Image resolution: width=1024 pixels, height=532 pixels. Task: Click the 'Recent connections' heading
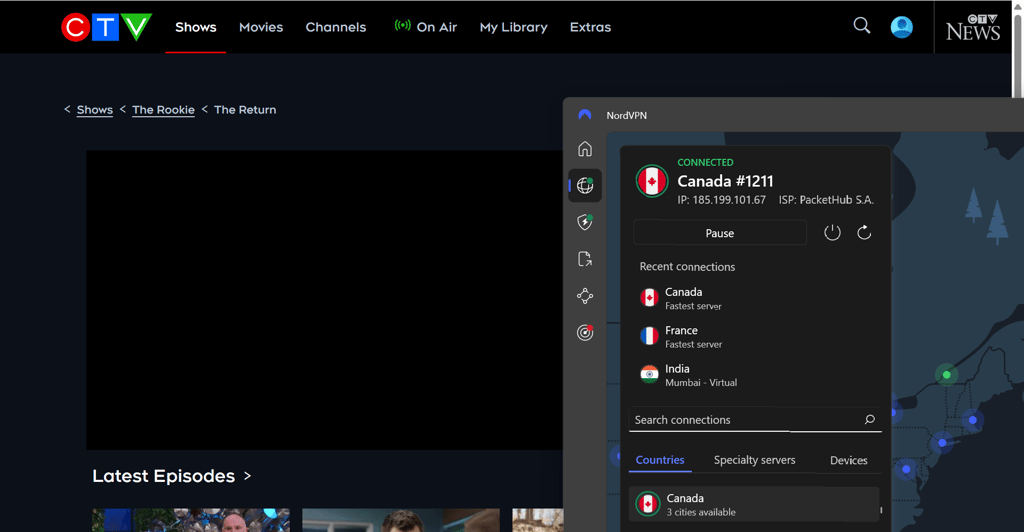point(687,266)
